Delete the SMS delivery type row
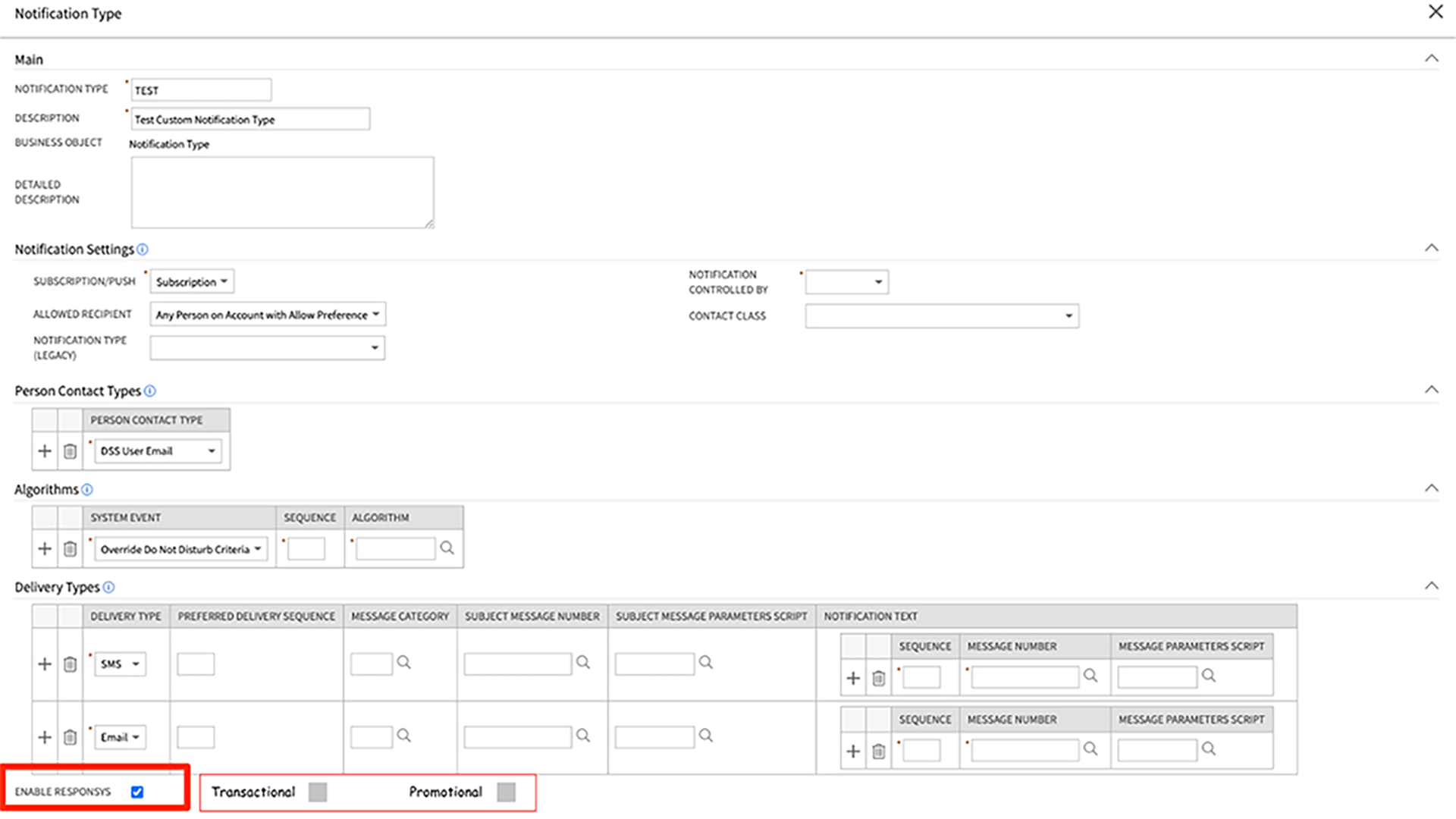Screen dimensions: 1456x819 coord(70,664)
